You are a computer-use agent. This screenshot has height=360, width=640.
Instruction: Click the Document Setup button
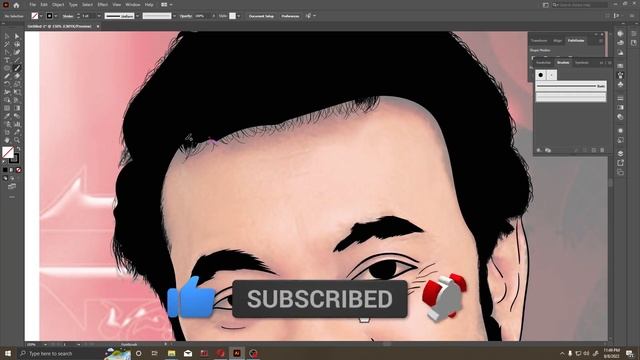(x=261, y=16)
